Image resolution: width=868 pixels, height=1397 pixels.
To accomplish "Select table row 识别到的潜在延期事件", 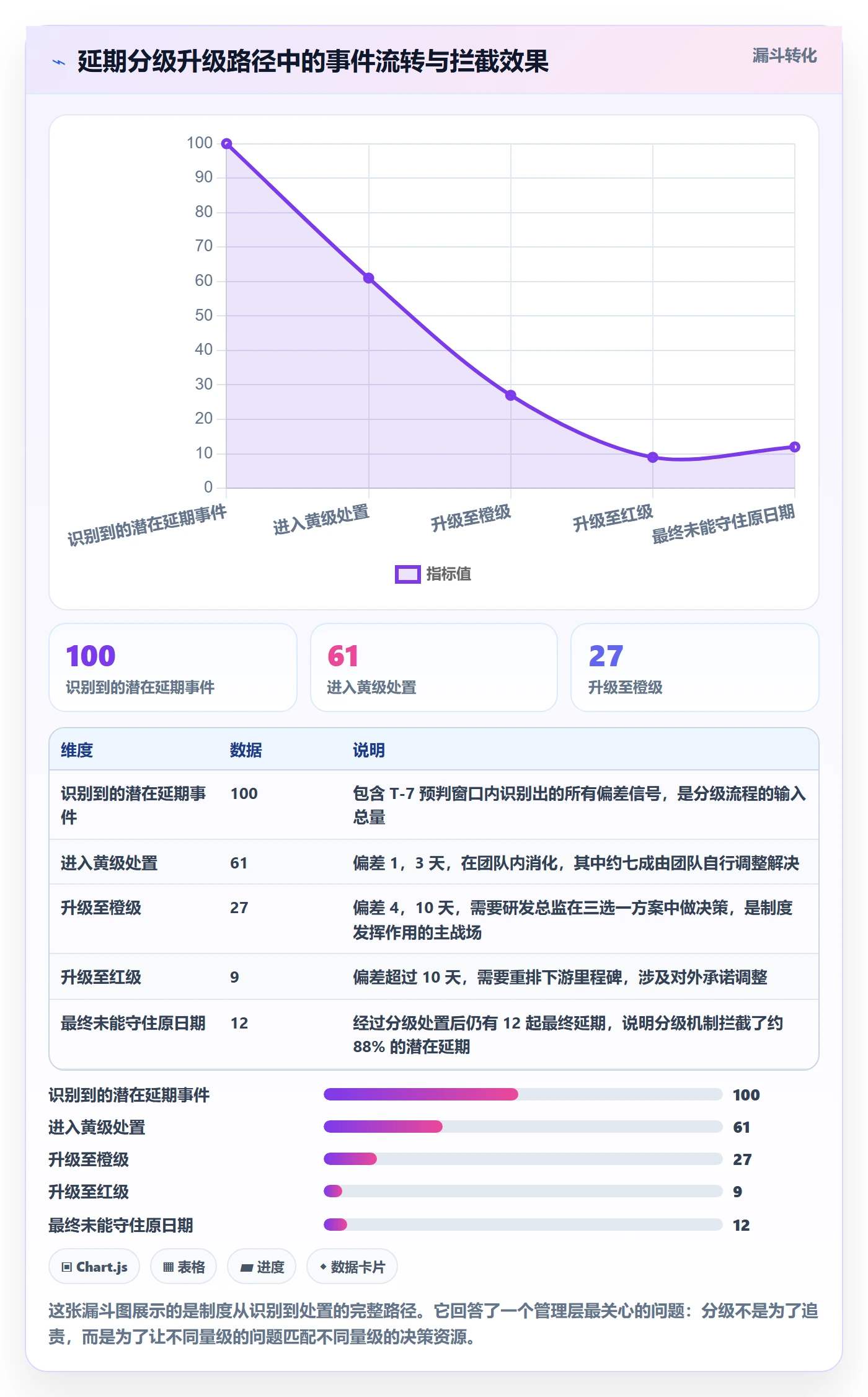I will point(434,805).
